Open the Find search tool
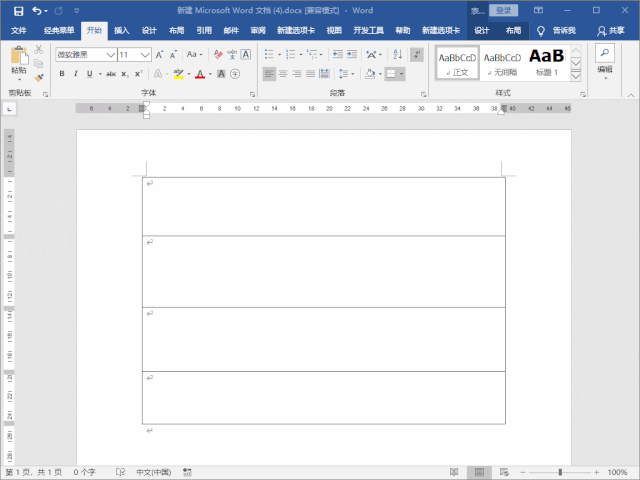The height and width of the screenshot is (480, 640). (605, 53)
